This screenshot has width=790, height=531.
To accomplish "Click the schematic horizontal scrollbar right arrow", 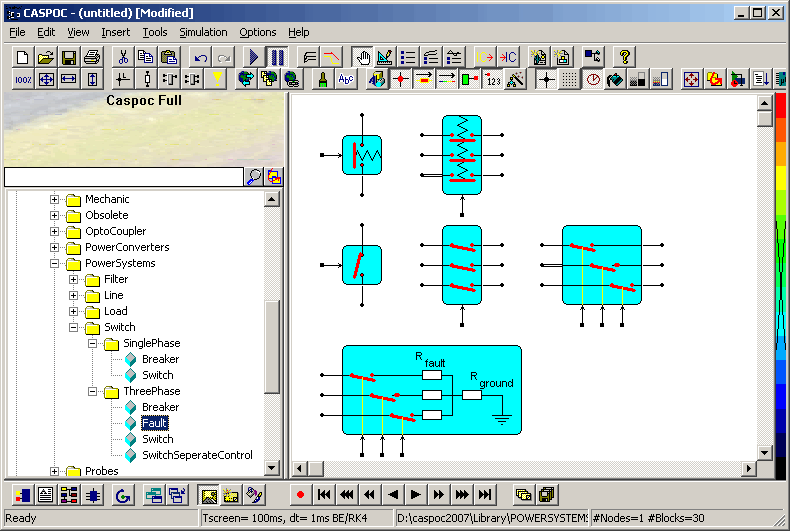I will [749, 469].
